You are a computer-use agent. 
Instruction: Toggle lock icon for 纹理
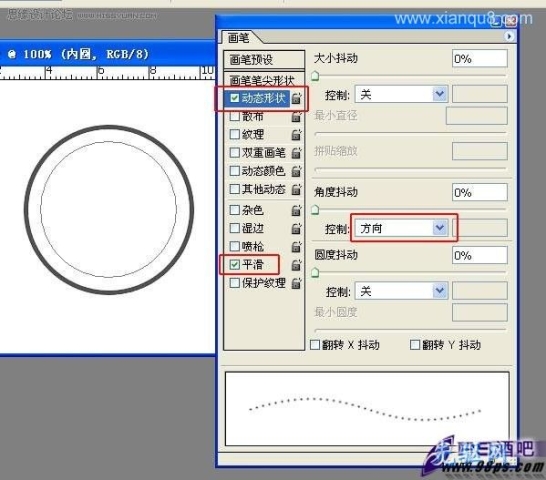coord(296,134)
